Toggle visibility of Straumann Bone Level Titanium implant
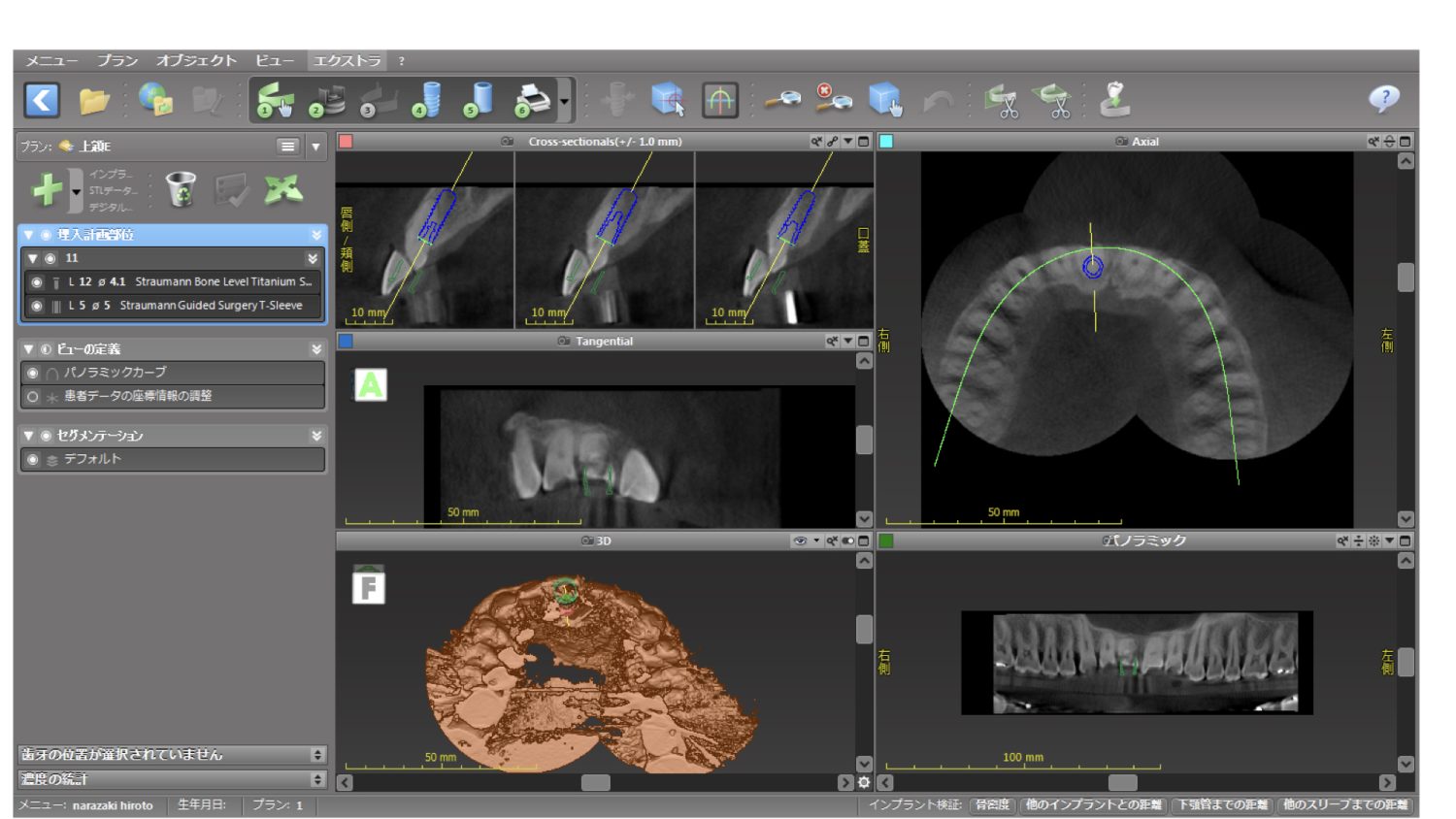The image size is (1456, 819). coord(37,282)
